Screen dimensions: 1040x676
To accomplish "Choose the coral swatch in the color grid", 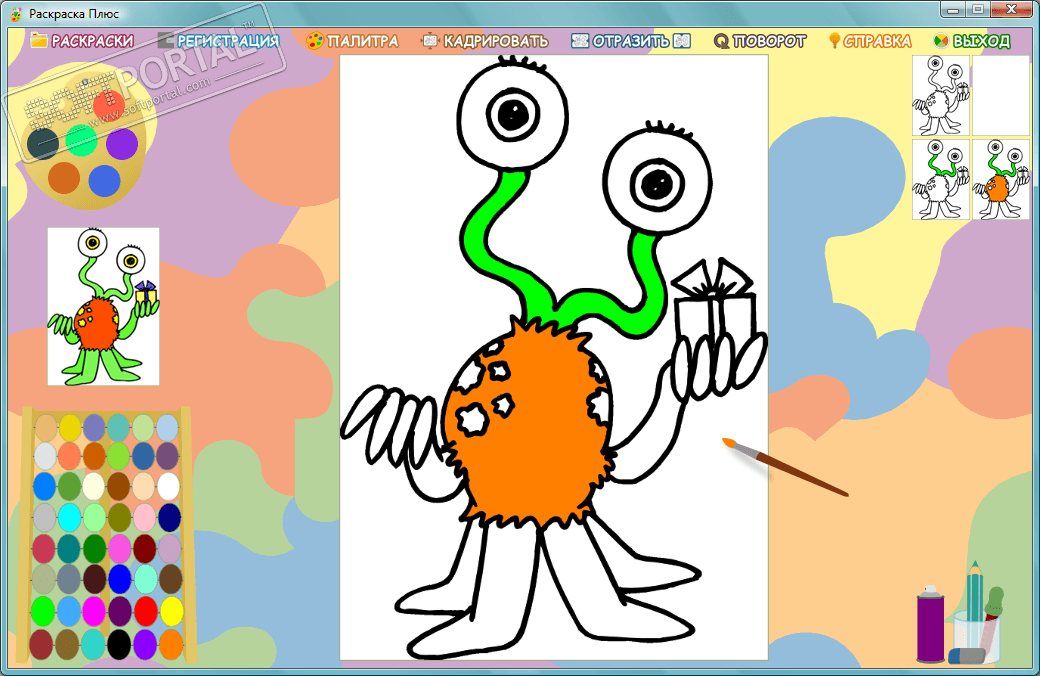I will 70,456.
